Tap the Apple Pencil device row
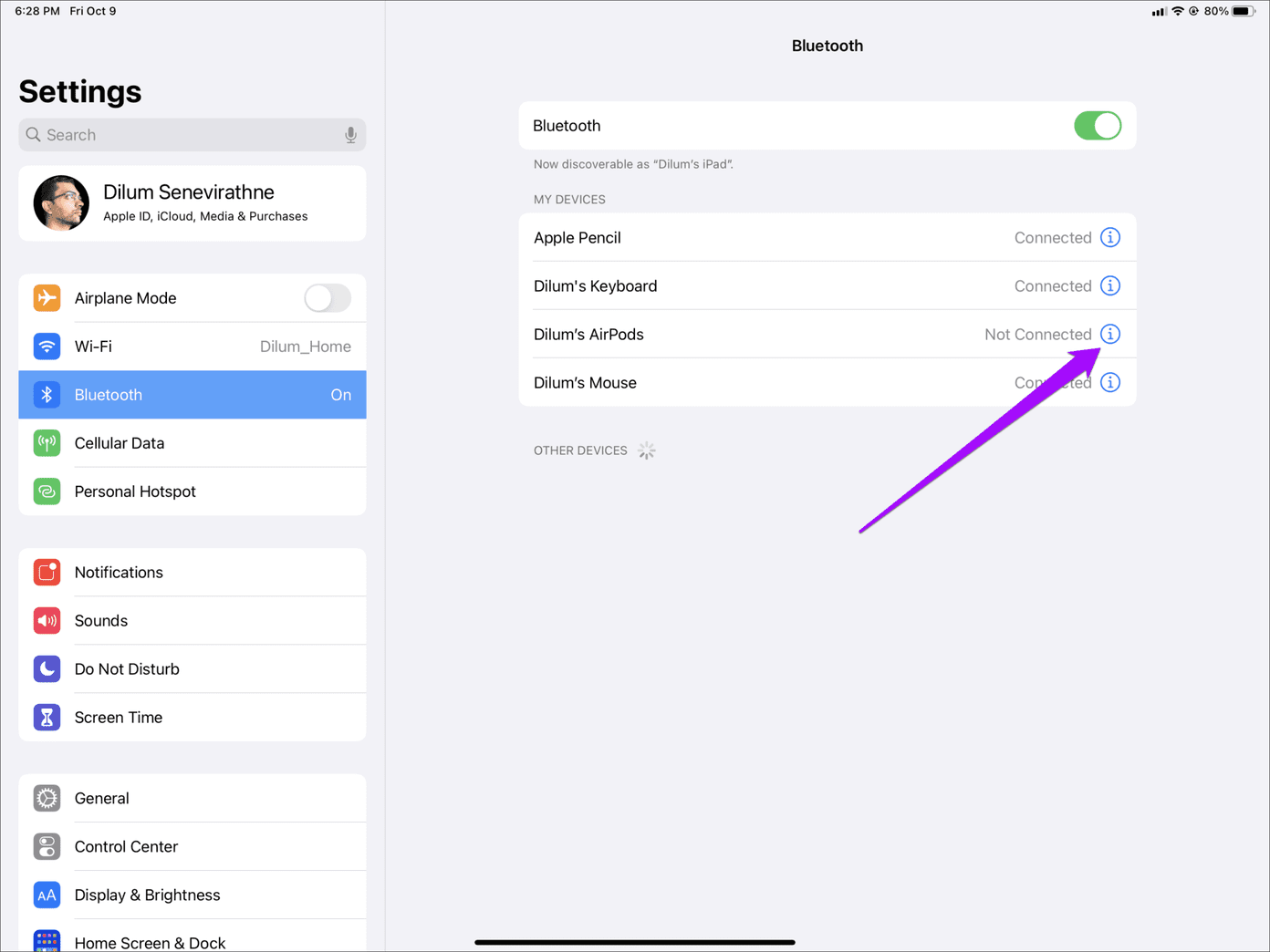 (828, 237)
